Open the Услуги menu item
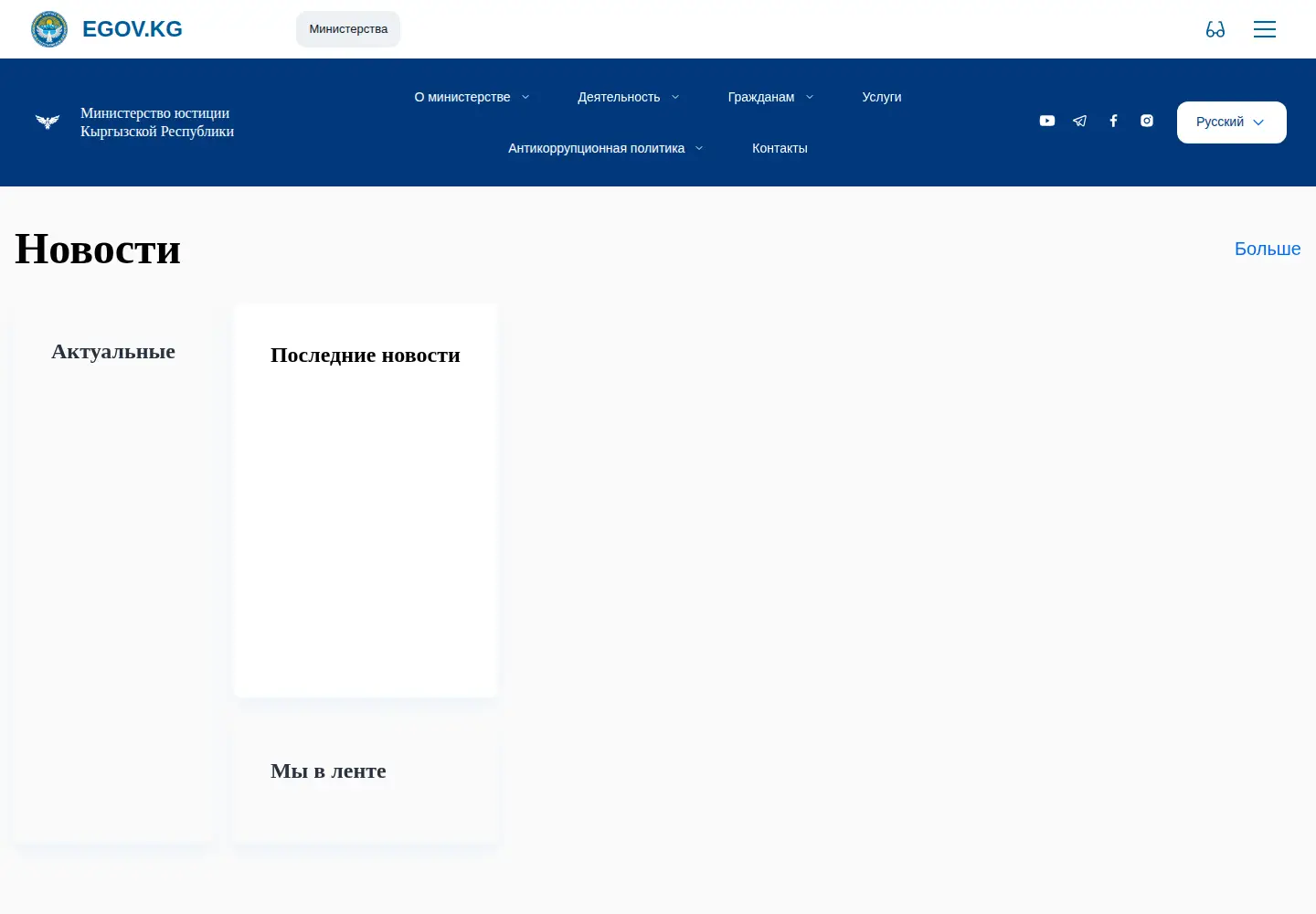 882,97
